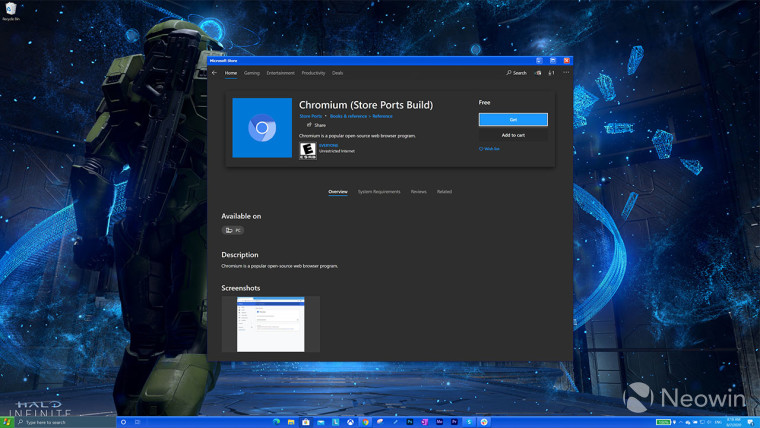Open Adobe Media Encoder from taskbar

(x=440, y=422)
